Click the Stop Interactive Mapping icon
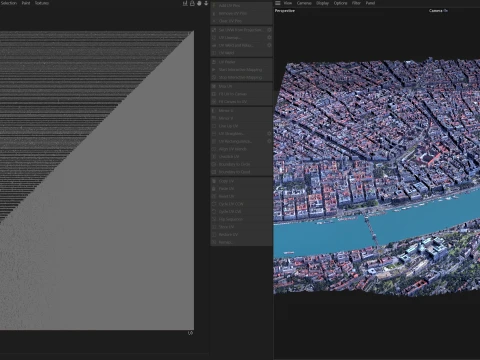The width and height of the screenshot is (480, 360). pyautogui.click(x=214, y=77)
